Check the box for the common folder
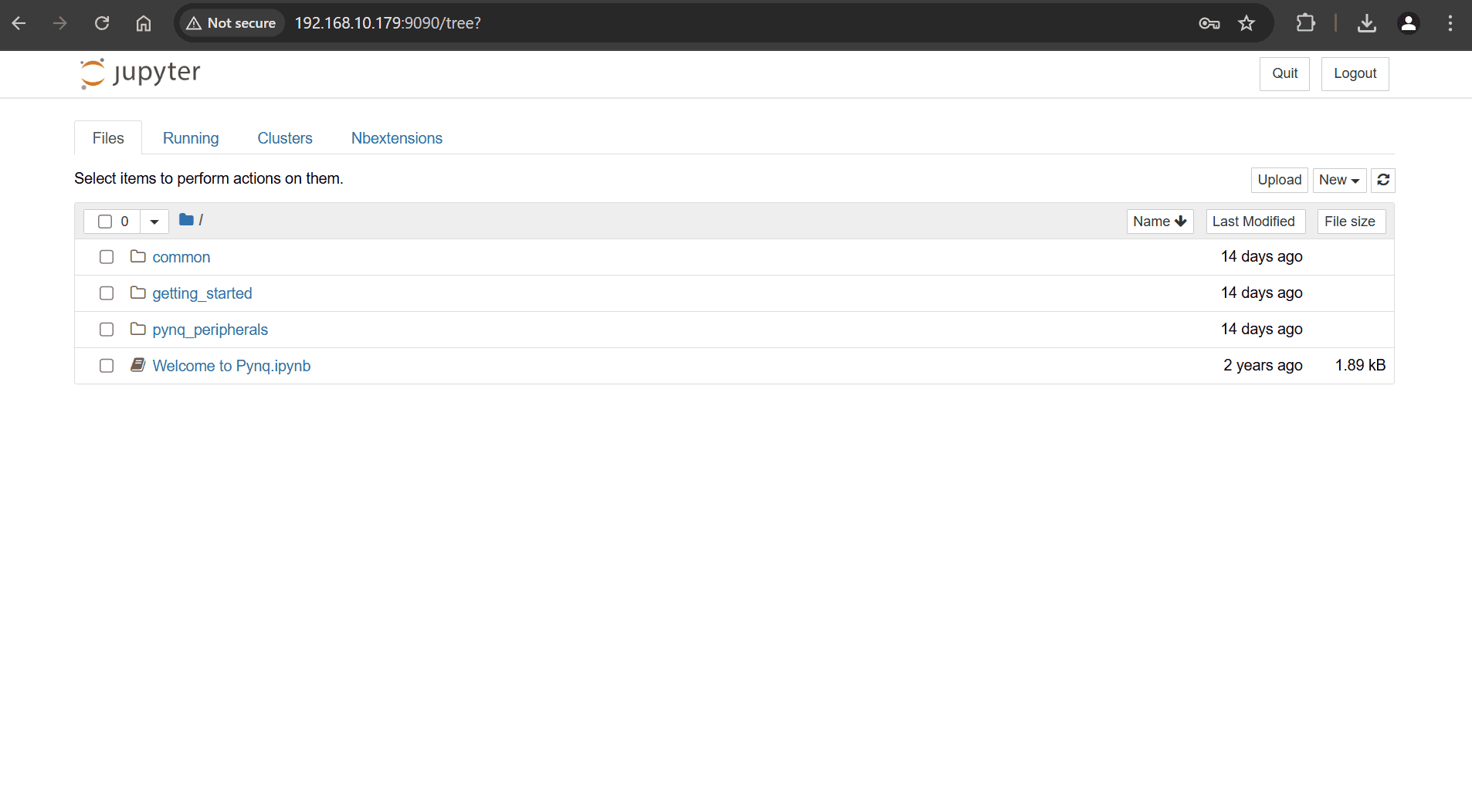Image resolution: width=1472 pixels, height=812 pixels. tap(107, 257)
